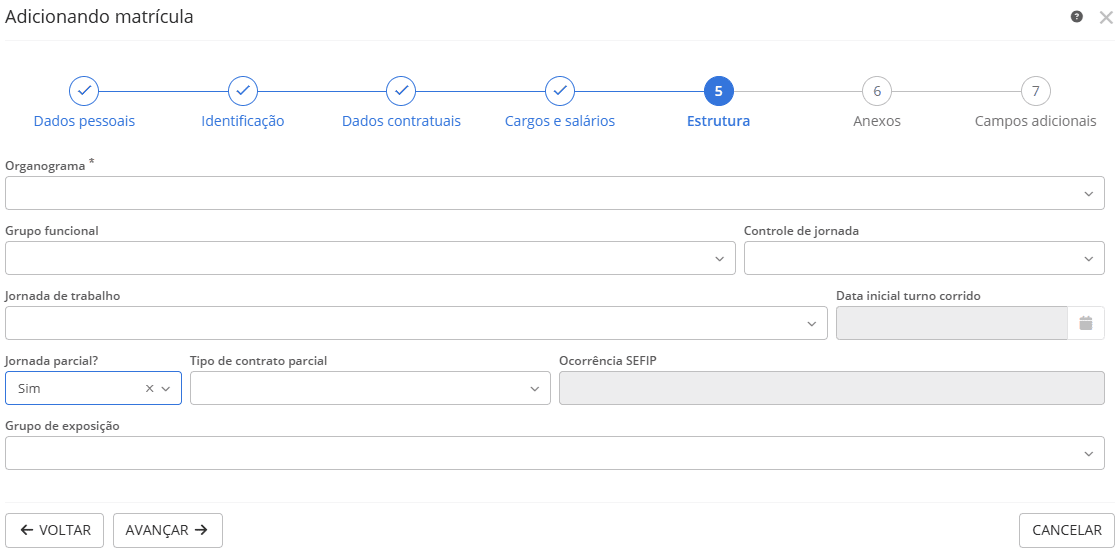Click step 5 Estrutura circle
Viewport: 1119px width, 554px height.
(x=718, y=91)
